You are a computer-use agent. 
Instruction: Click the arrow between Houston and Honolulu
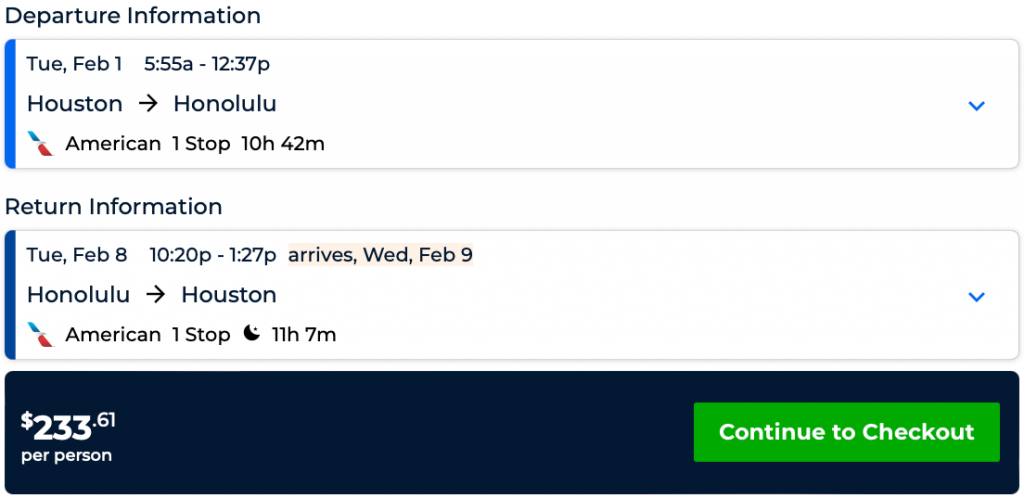tap(148, 104)
